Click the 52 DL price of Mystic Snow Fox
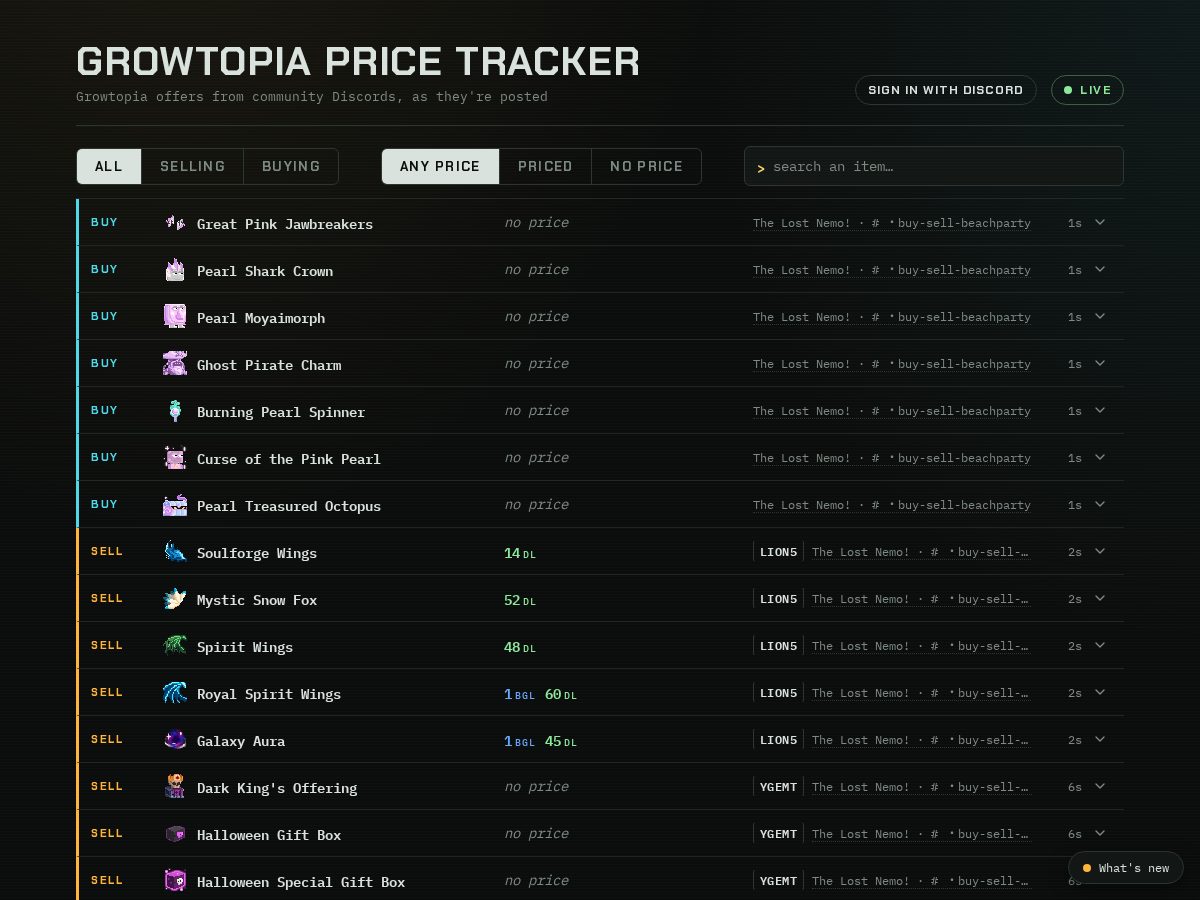 pyautogui.click(x=520, y=600)
